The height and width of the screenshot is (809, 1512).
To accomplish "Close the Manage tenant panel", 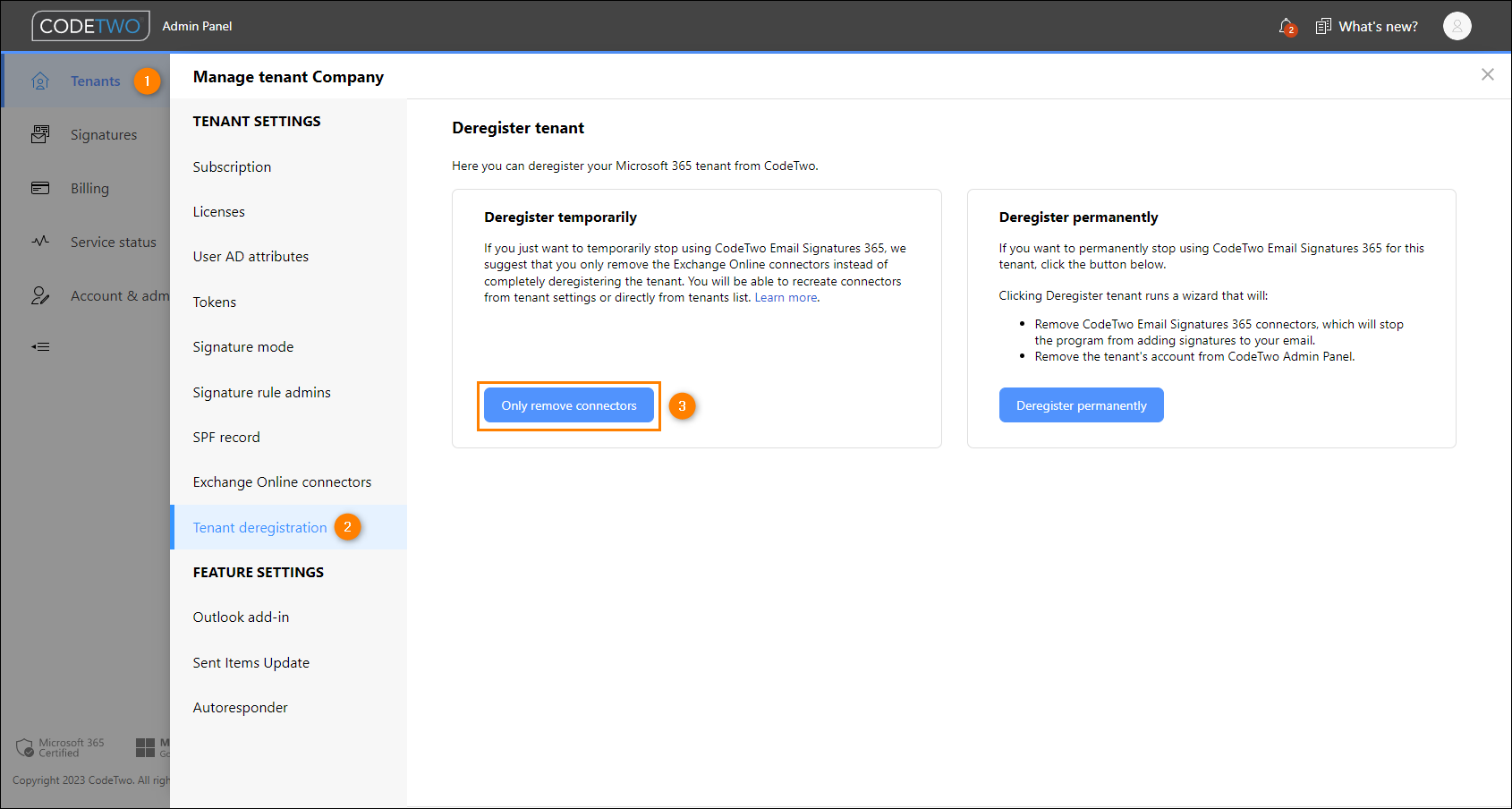I will tap(1487, 74).
